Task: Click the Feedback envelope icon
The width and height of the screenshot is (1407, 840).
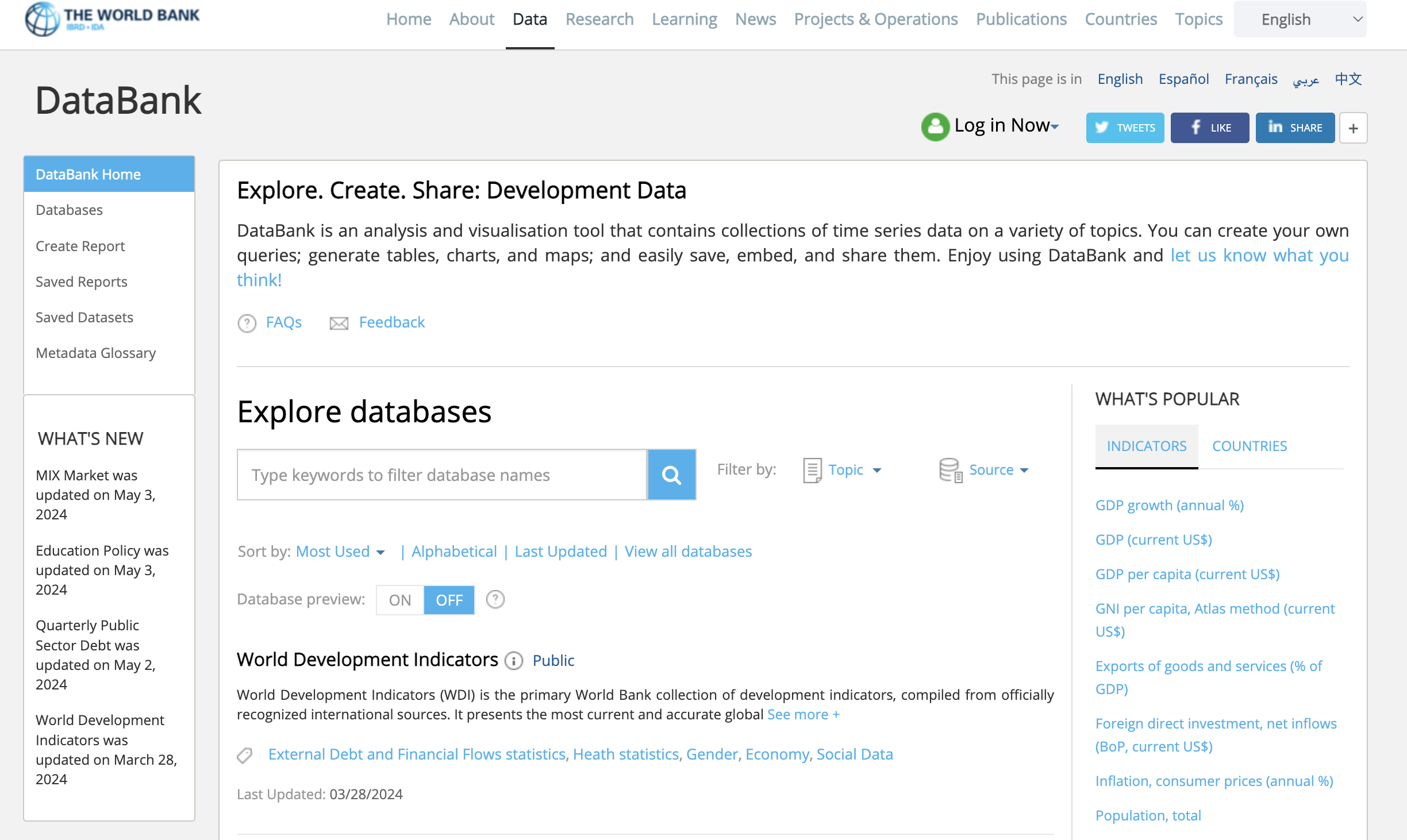Action: [x=339, y=323]
